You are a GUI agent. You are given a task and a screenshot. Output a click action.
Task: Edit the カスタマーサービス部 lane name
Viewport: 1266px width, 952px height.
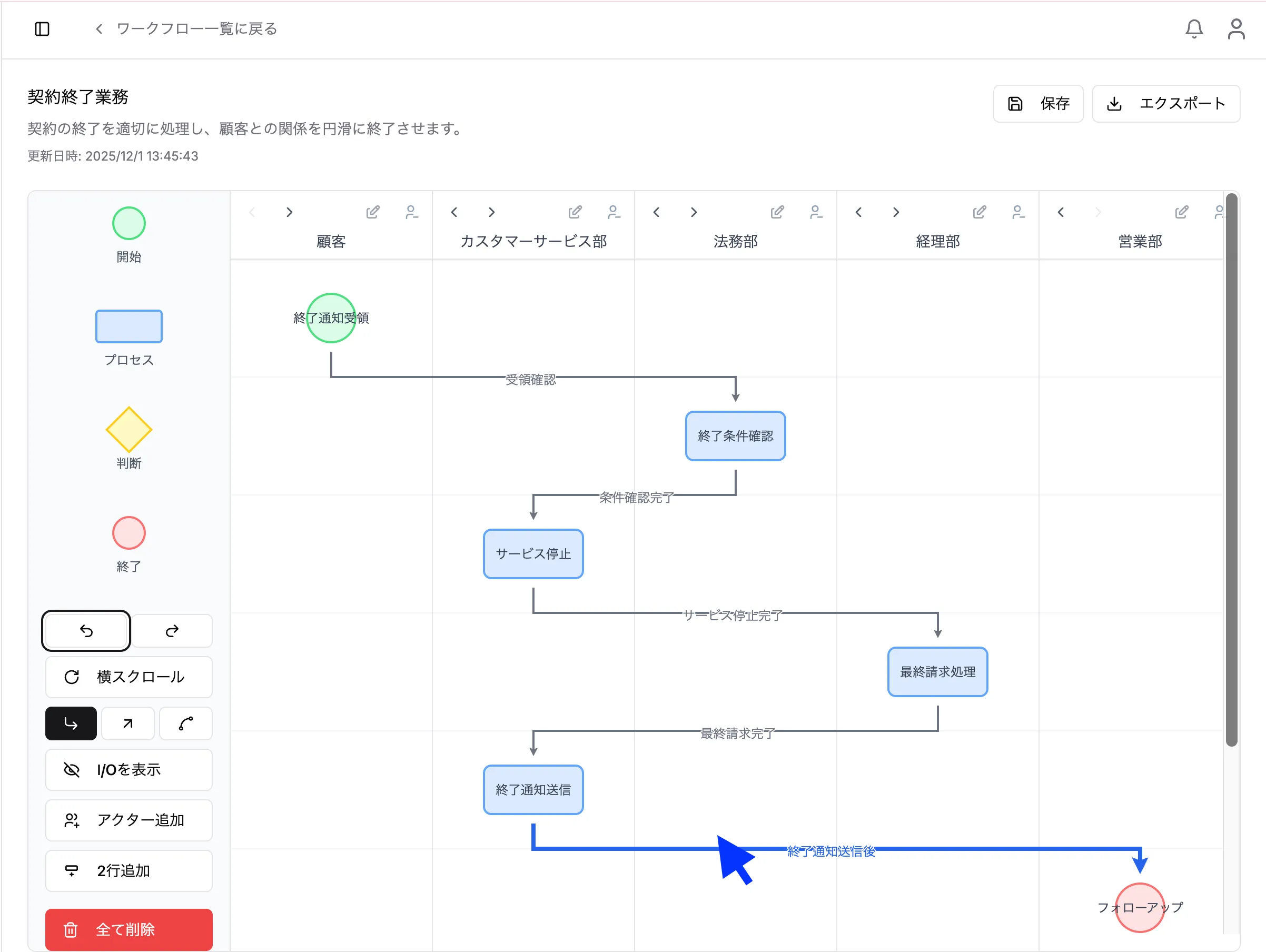[575, 212]
